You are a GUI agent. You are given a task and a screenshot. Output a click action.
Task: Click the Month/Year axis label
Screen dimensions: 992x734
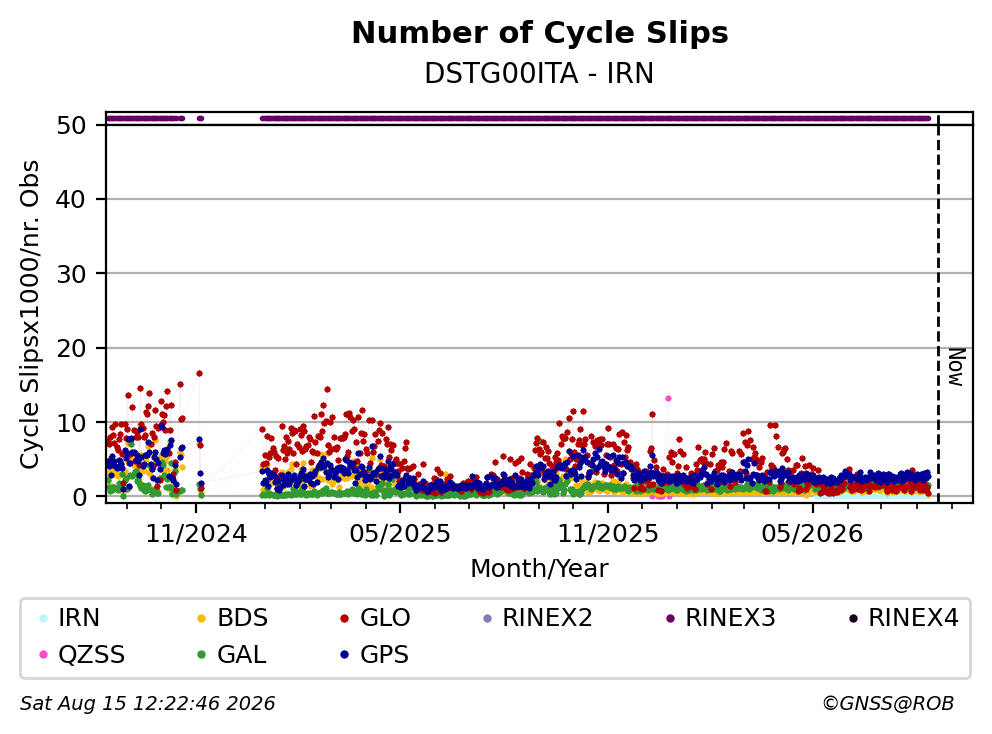tap(539, 569)
